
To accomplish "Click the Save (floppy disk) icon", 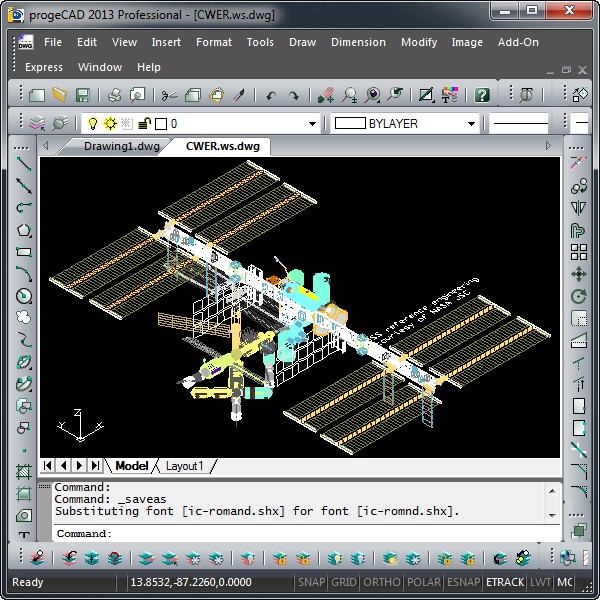I will (83, 95).
